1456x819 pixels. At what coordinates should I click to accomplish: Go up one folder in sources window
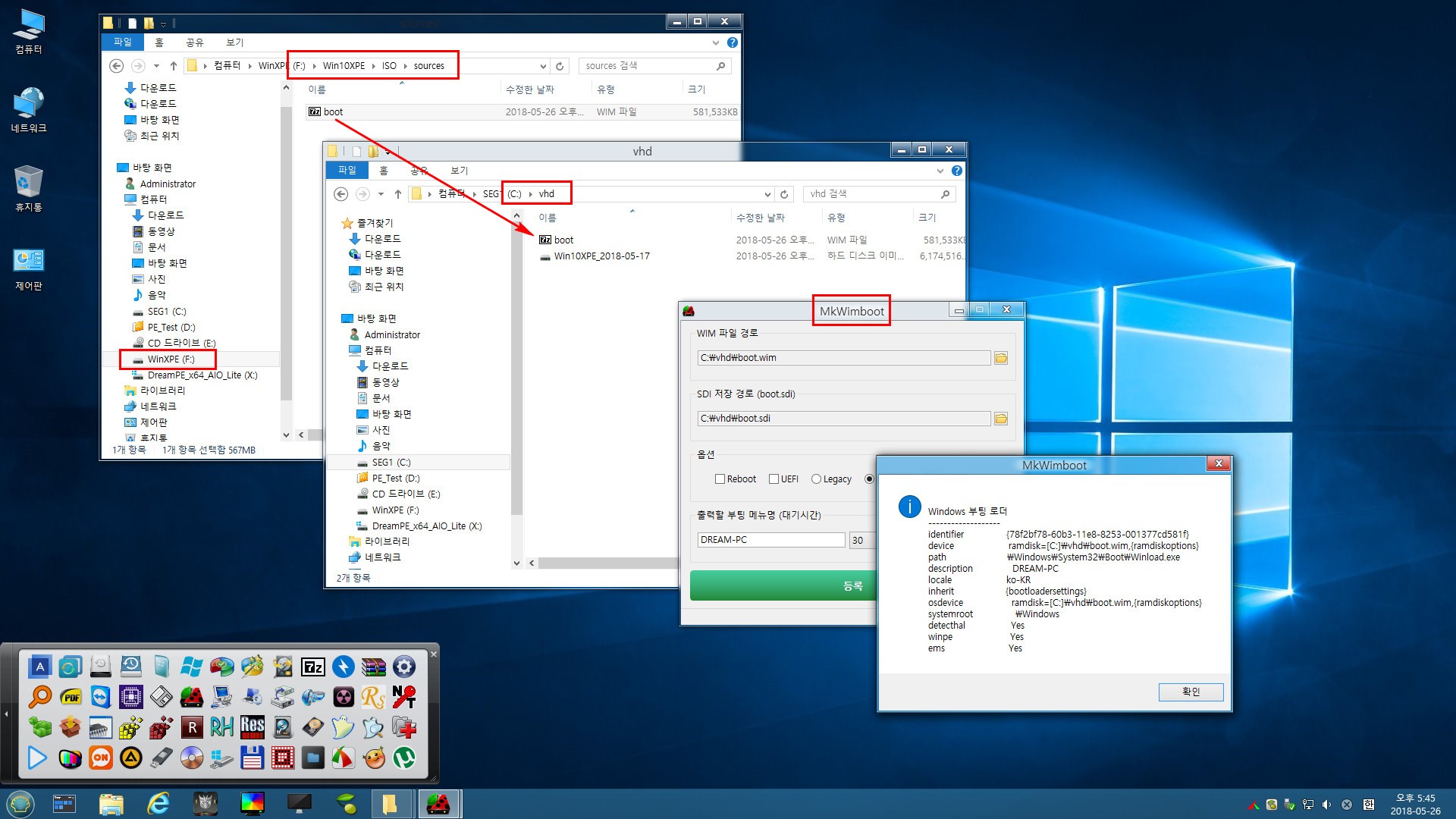[174, 66]
